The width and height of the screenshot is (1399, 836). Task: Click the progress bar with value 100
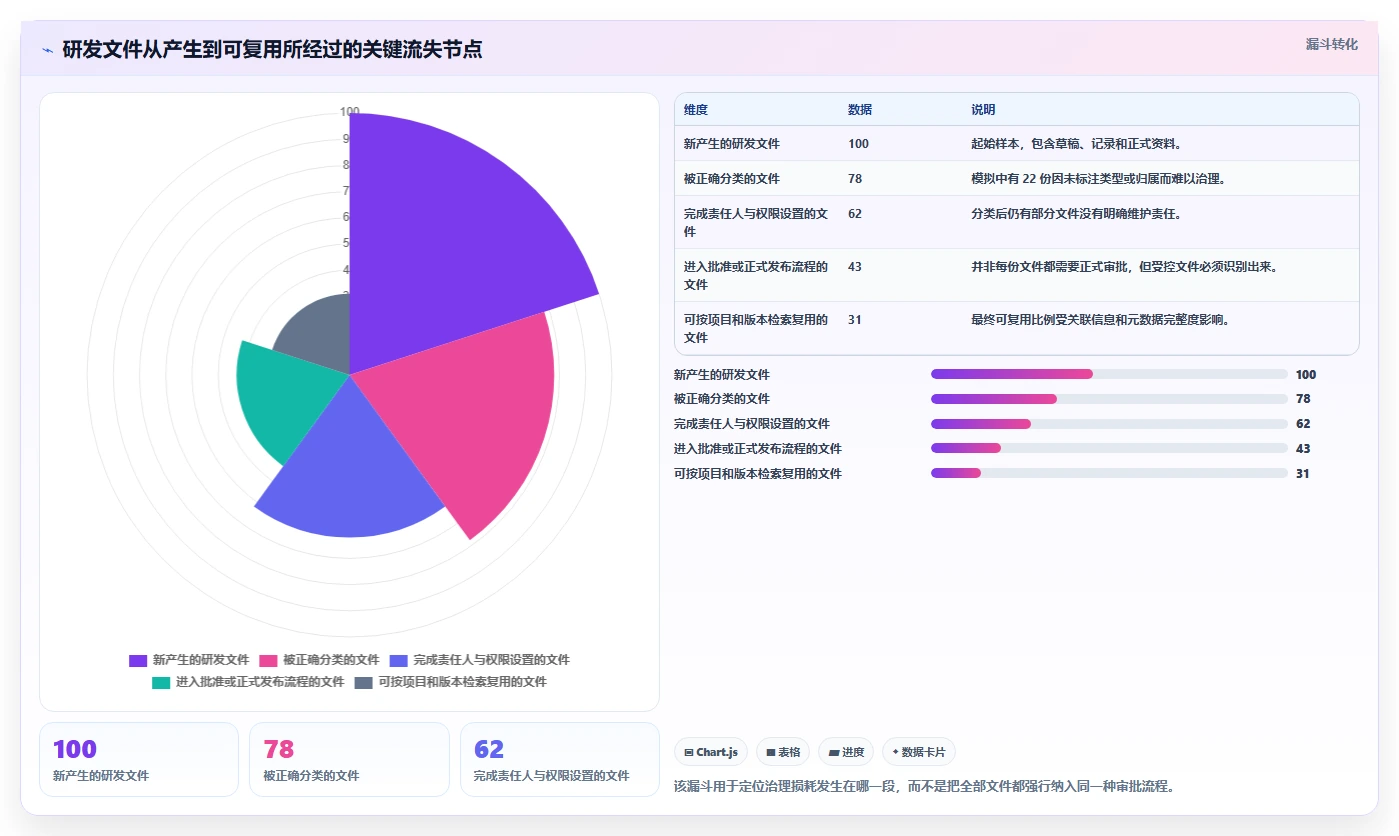click(x=1109, y=374)
